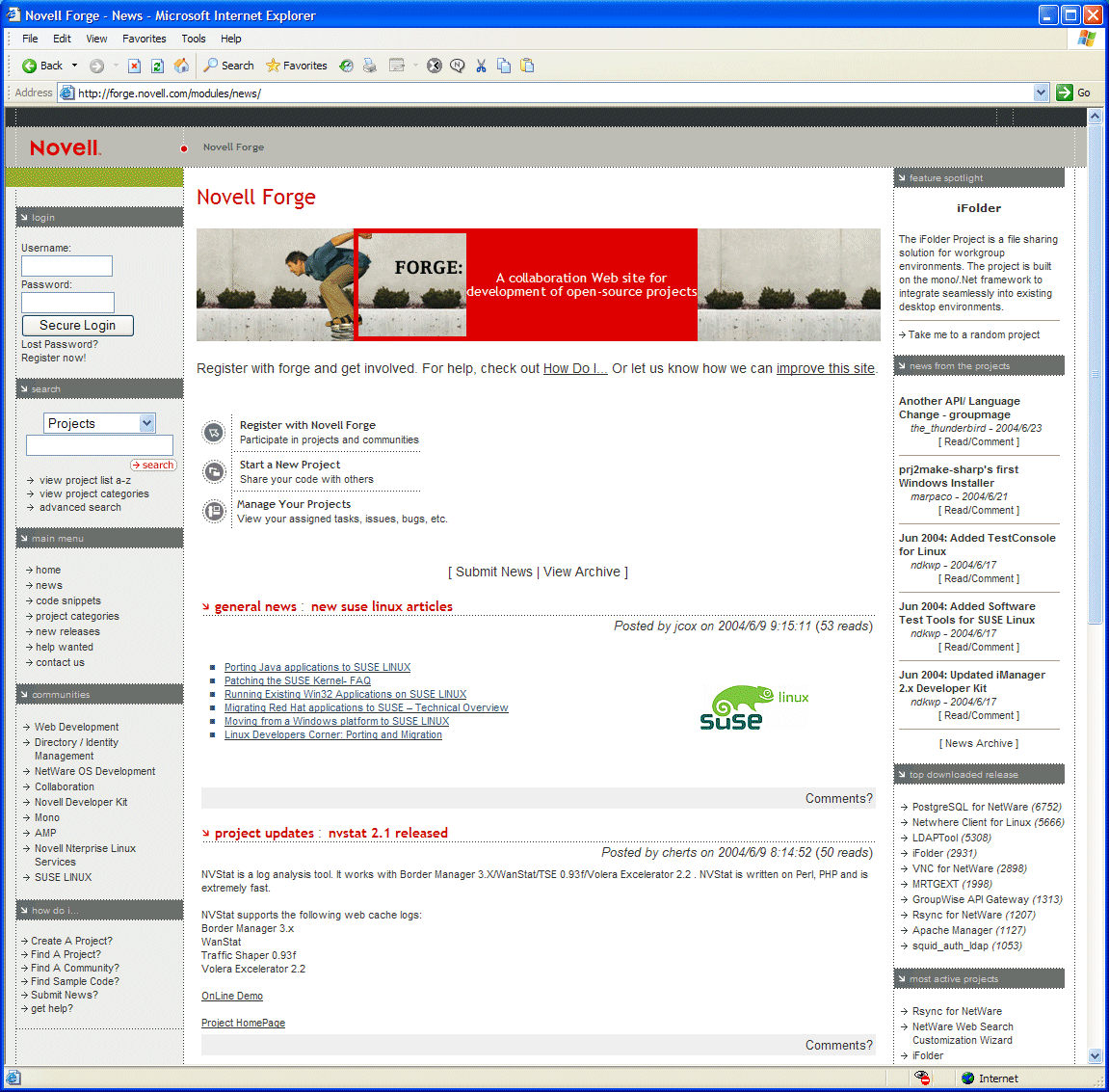The image size is (1109, 1092).
Task: Click the Register now! link
Action: coord(54,359)
